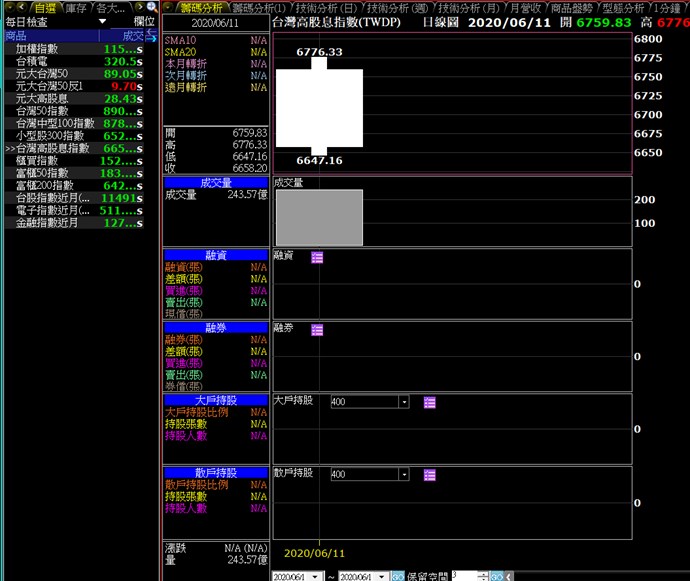Image resolution: width=690 pixels, height=581 pixels.
Task: Click the gray 成交量 volume bar
Action: [x=319, y=217]
